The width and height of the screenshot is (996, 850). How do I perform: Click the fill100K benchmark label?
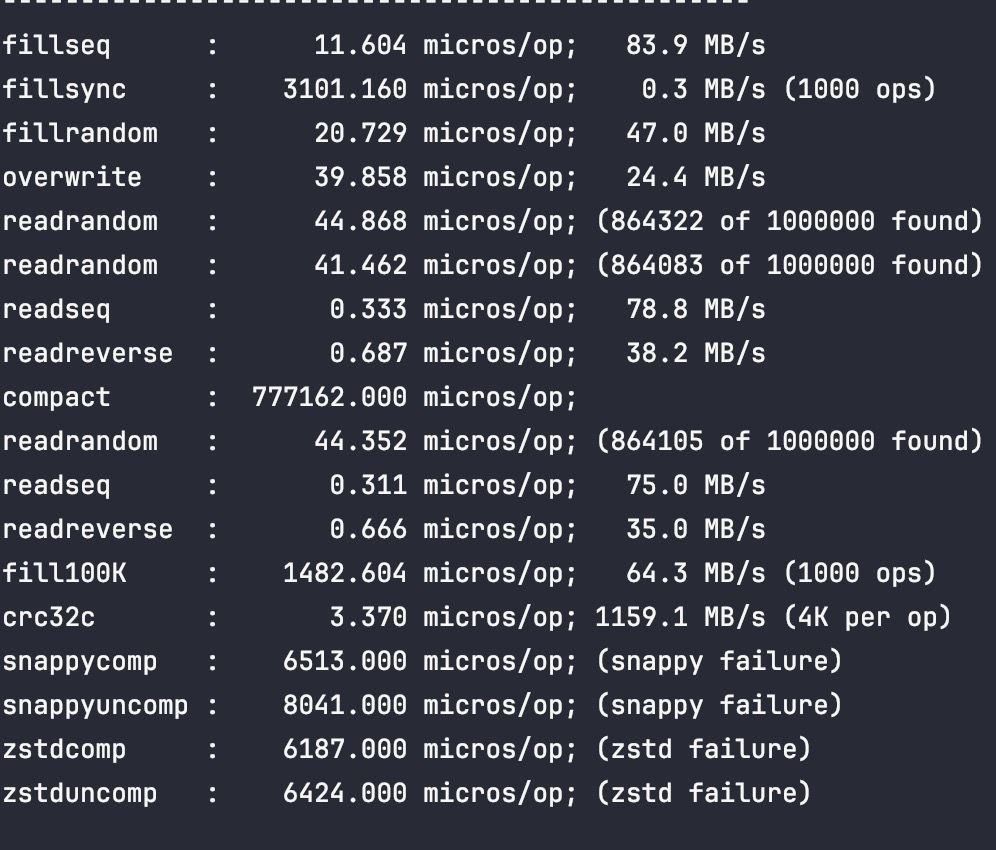click(64, 574)
